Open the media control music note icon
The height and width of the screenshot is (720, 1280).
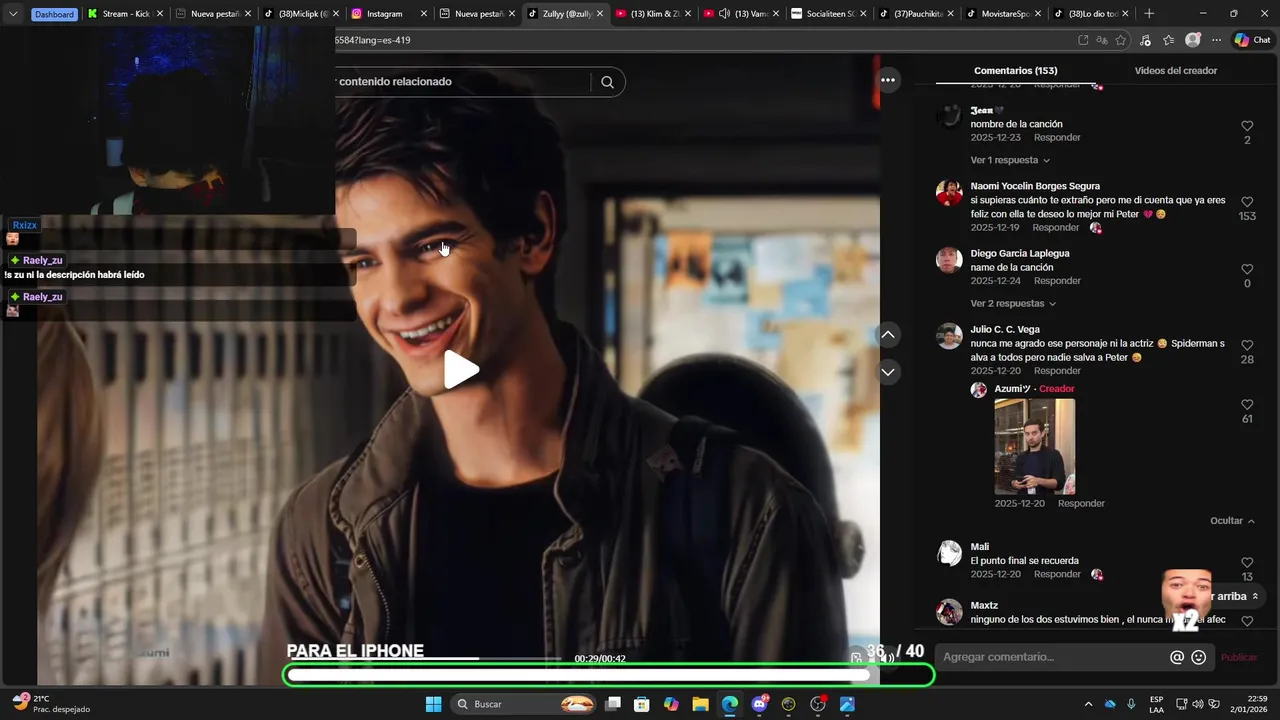point(1146,40)
